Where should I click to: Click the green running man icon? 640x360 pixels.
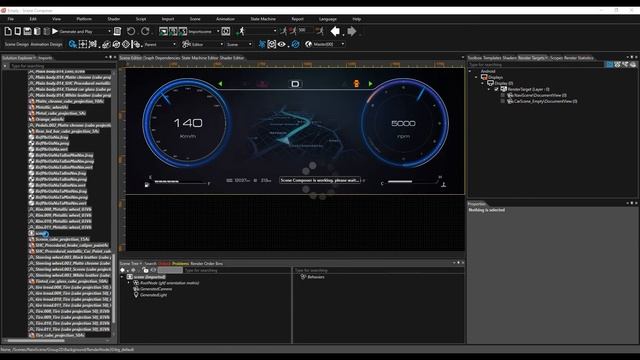point(241,31)
